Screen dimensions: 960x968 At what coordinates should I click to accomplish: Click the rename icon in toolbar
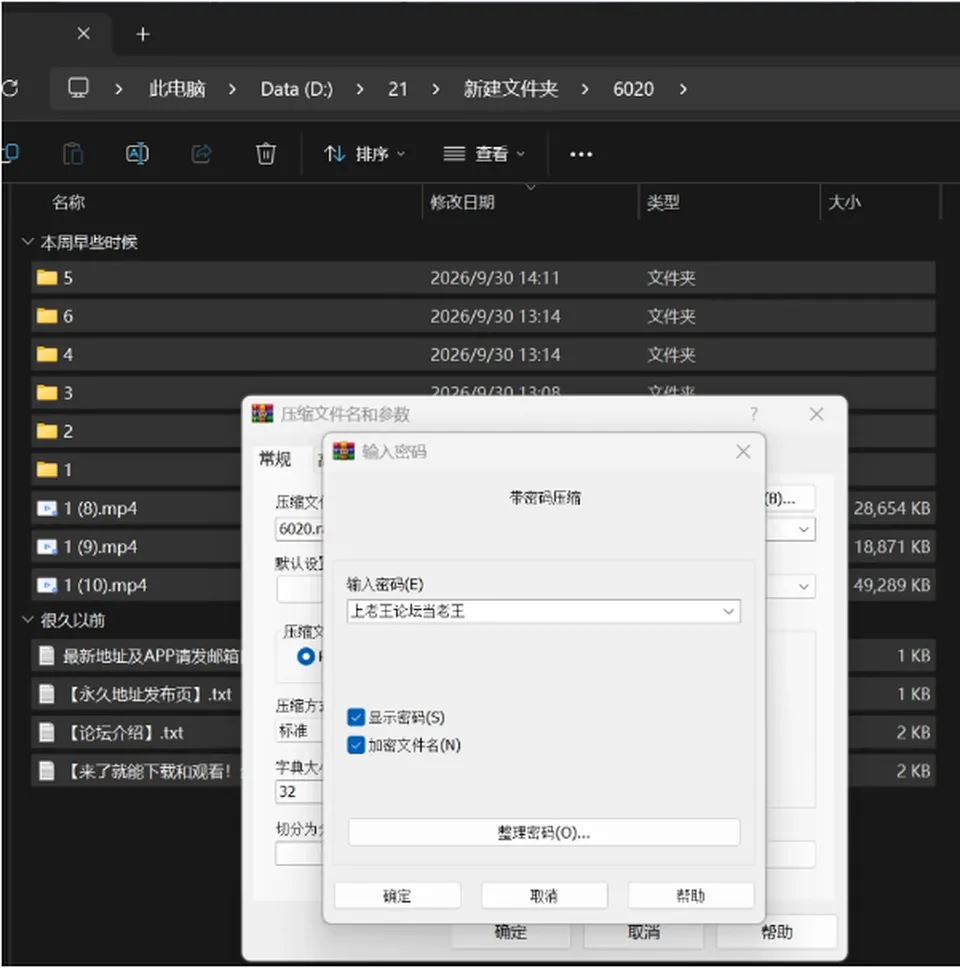pyautogui.click(x=137, y=154)
